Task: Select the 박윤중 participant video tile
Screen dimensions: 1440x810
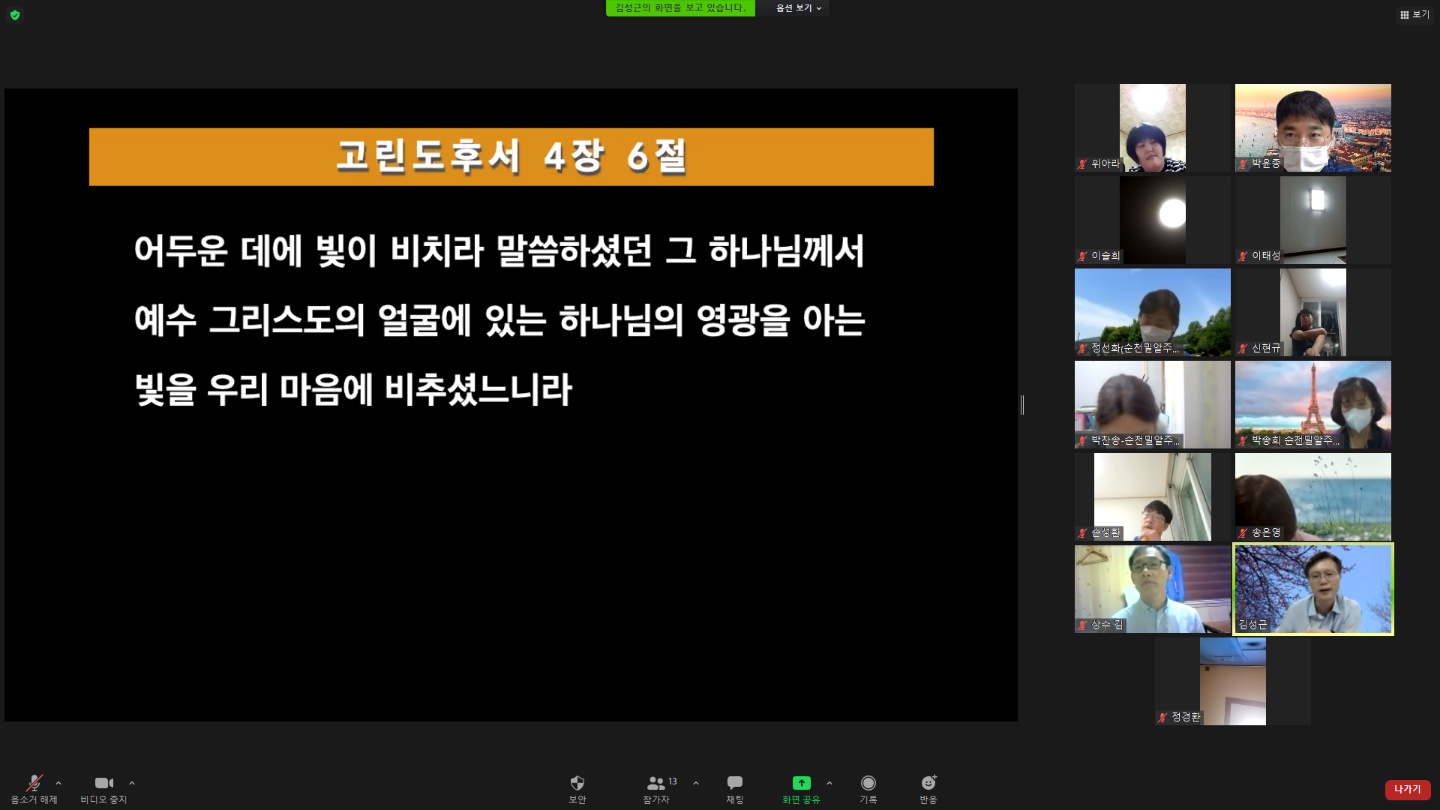Action: coord(1313,128)
